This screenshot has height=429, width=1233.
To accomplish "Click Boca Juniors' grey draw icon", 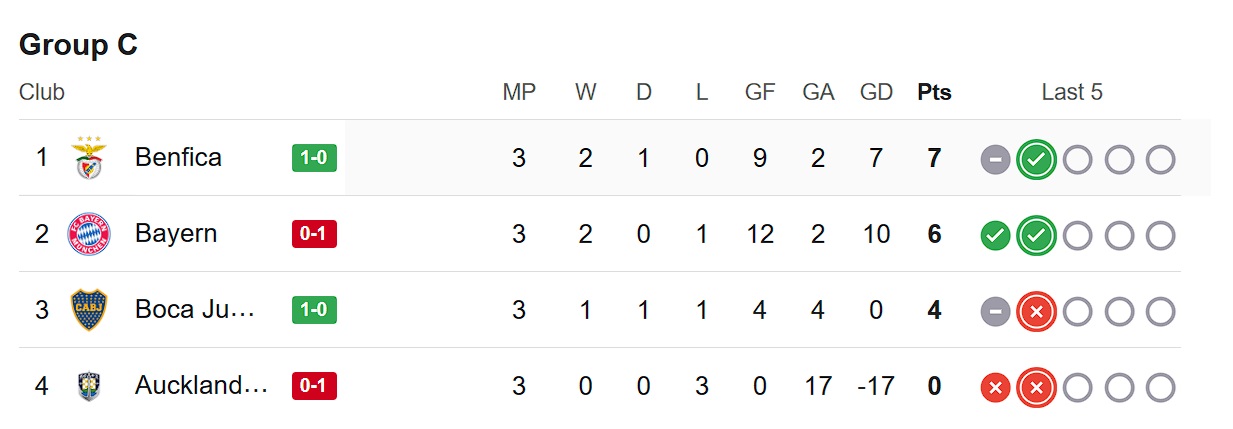I will tap(995, 311).
